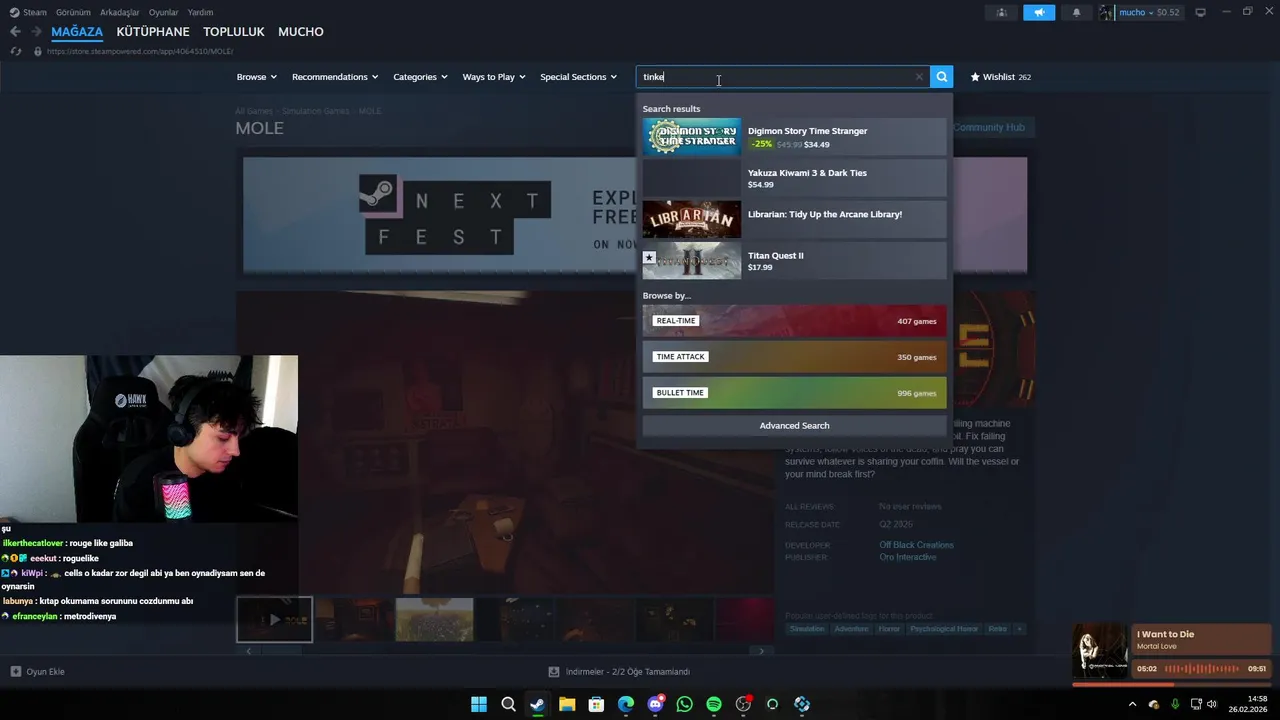The width and height of the screenshot is (1280, 720).
Task: Open İndirmeler downloads status
Action: coord(619,671)
